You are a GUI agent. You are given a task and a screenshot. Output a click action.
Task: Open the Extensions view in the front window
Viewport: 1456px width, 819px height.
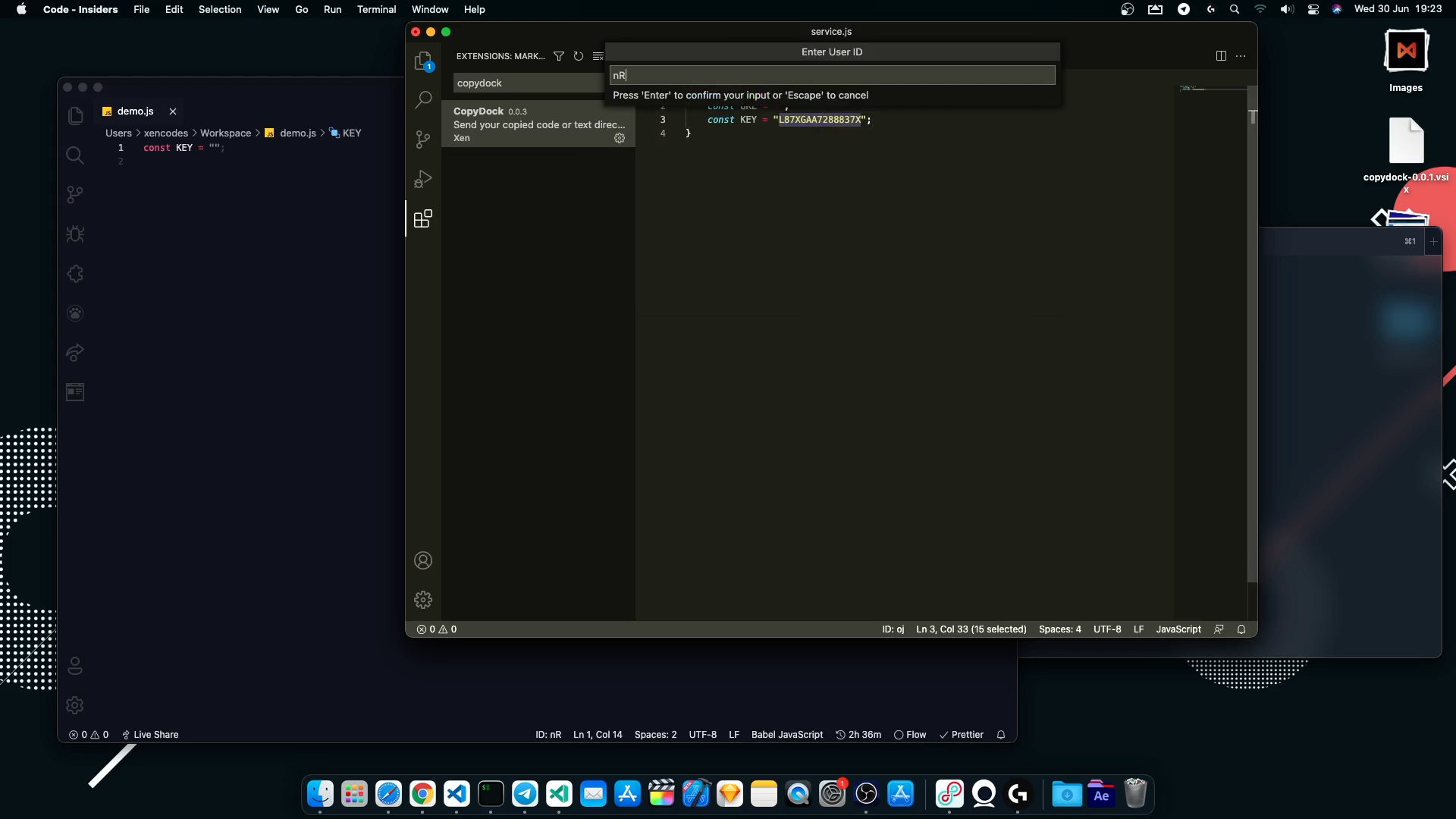423,219
